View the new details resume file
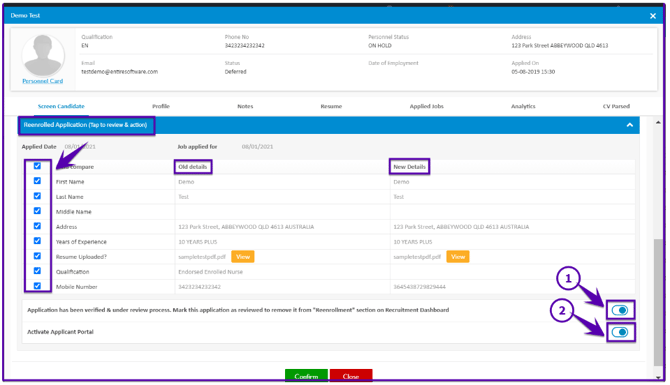 pos(458,256)
